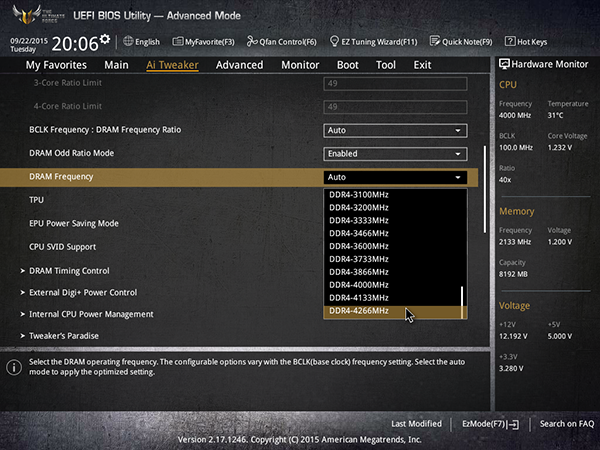The image size is (600, 450).
Task: Click the info icon in the help area
Action: [x=14, y=367]
